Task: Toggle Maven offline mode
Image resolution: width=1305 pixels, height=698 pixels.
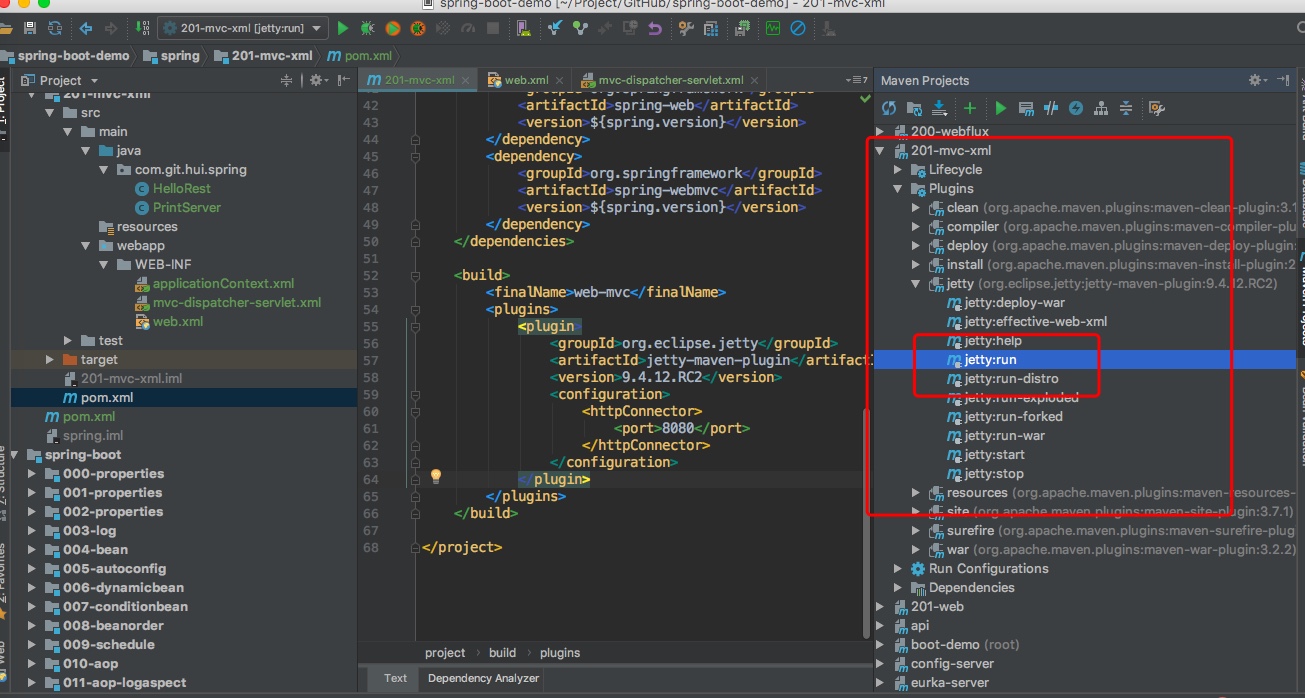Action: point(1050,108)
